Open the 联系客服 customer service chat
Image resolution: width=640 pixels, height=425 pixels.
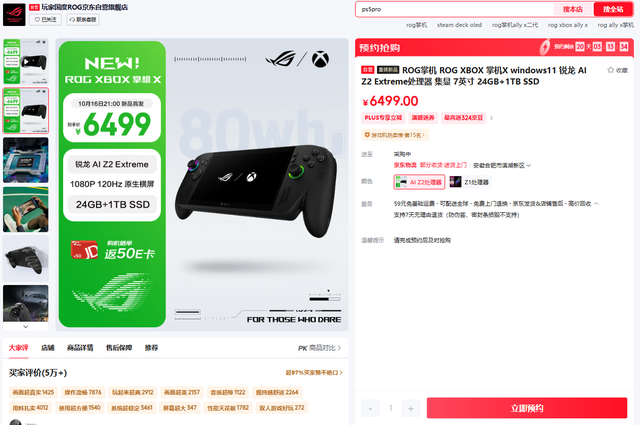pyautogui.click(x=83, y=20)
